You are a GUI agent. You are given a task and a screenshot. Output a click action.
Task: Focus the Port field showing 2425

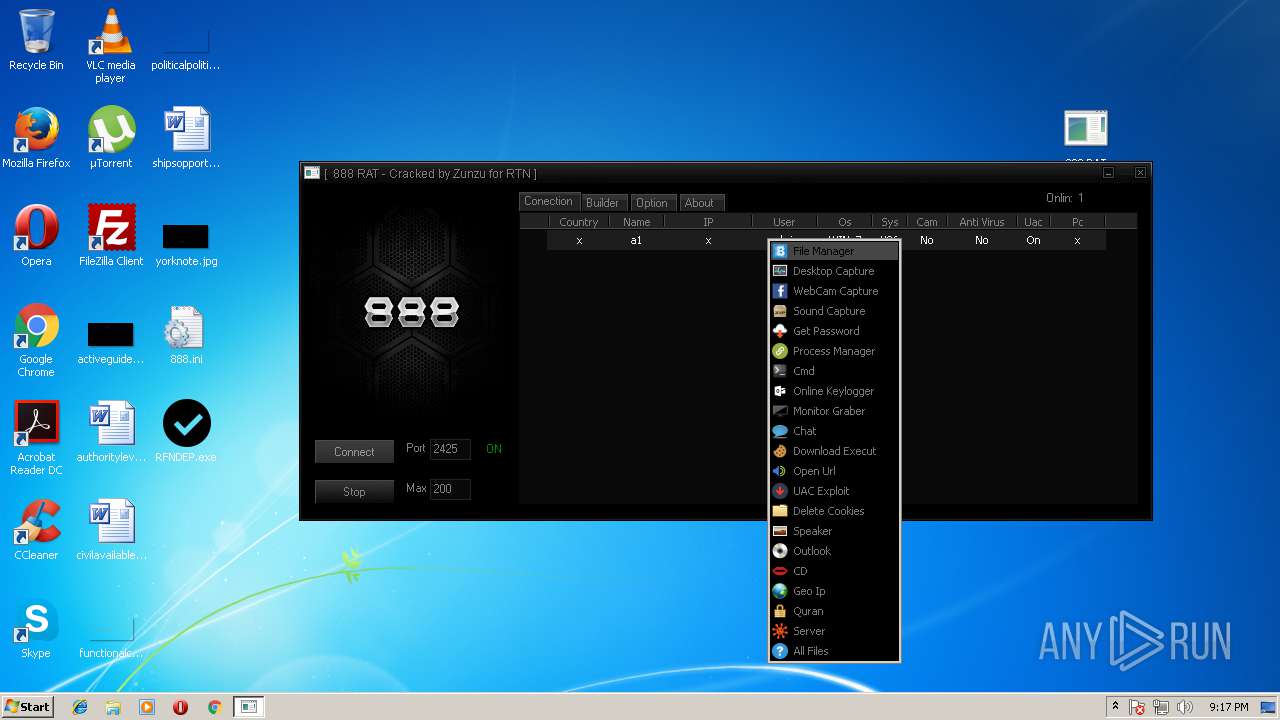450,449
